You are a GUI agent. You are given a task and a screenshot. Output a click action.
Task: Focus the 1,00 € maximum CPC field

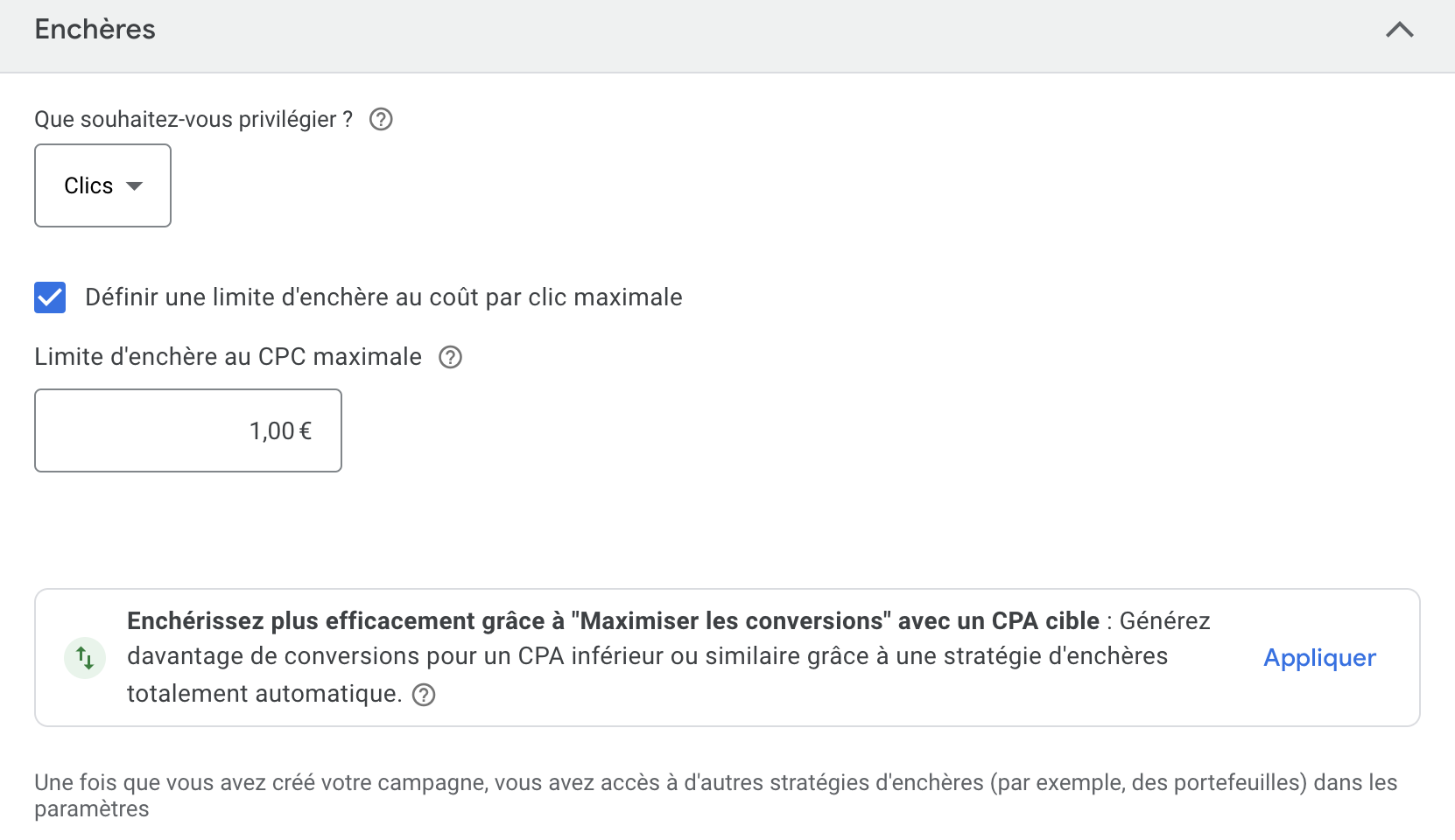coord(187,430)
